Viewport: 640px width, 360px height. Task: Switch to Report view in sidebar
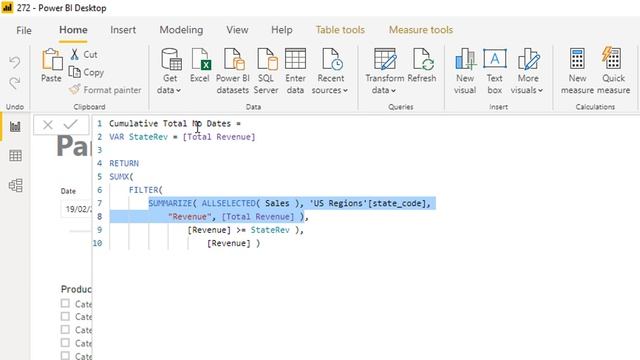[x=15, y=127]
